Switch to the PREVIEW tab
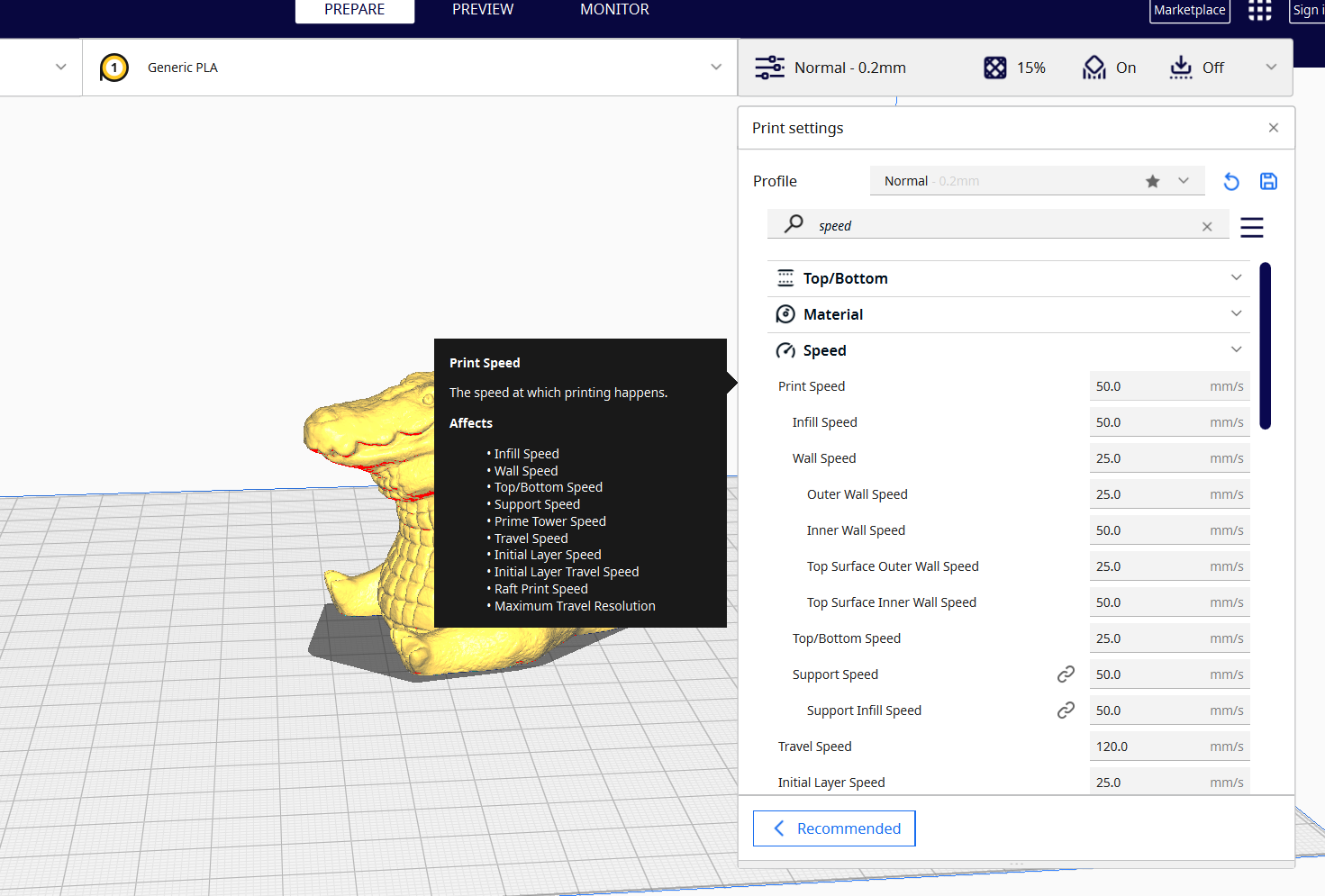The width and height of the screenshot is (1325, 896). 483,10
